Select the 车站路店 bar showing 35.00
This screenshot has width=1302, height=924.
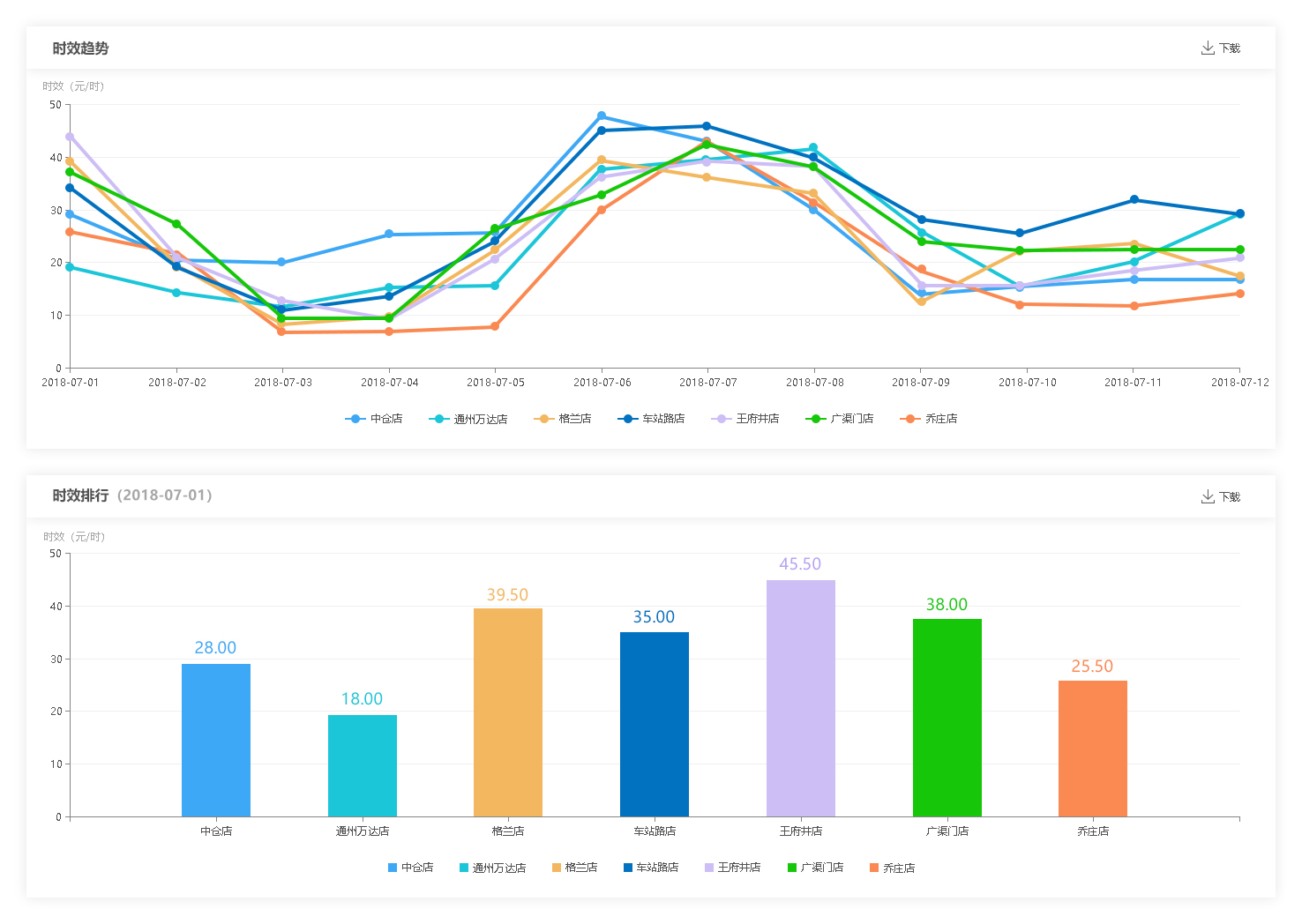[655, 725]
